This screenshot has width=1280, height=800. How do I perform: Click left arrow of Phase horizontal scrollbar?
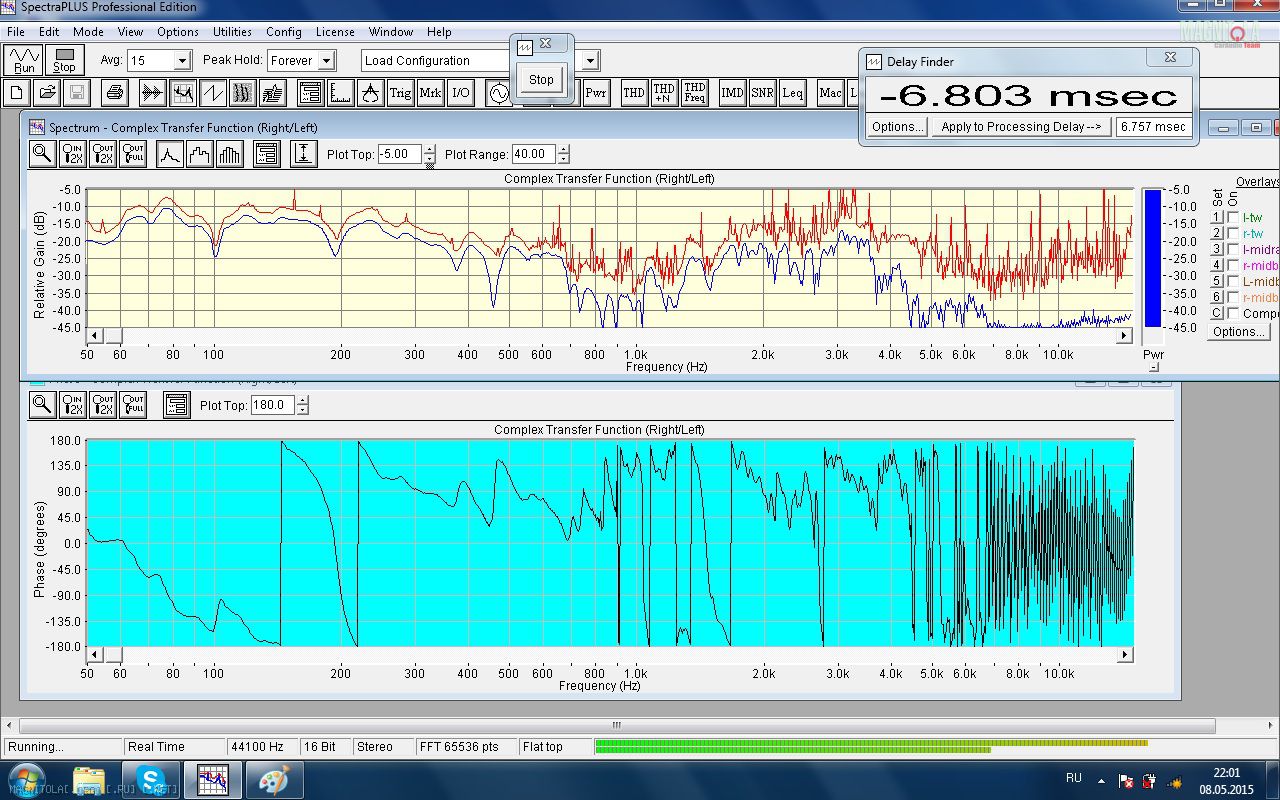point(95,655)
